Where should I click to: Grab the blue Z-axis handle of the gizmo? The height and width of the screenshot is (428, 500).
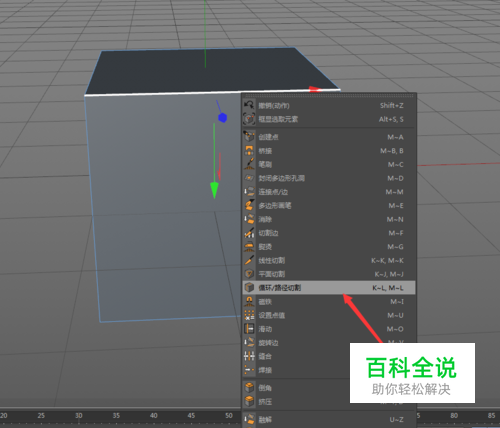(x=222, y=117)
